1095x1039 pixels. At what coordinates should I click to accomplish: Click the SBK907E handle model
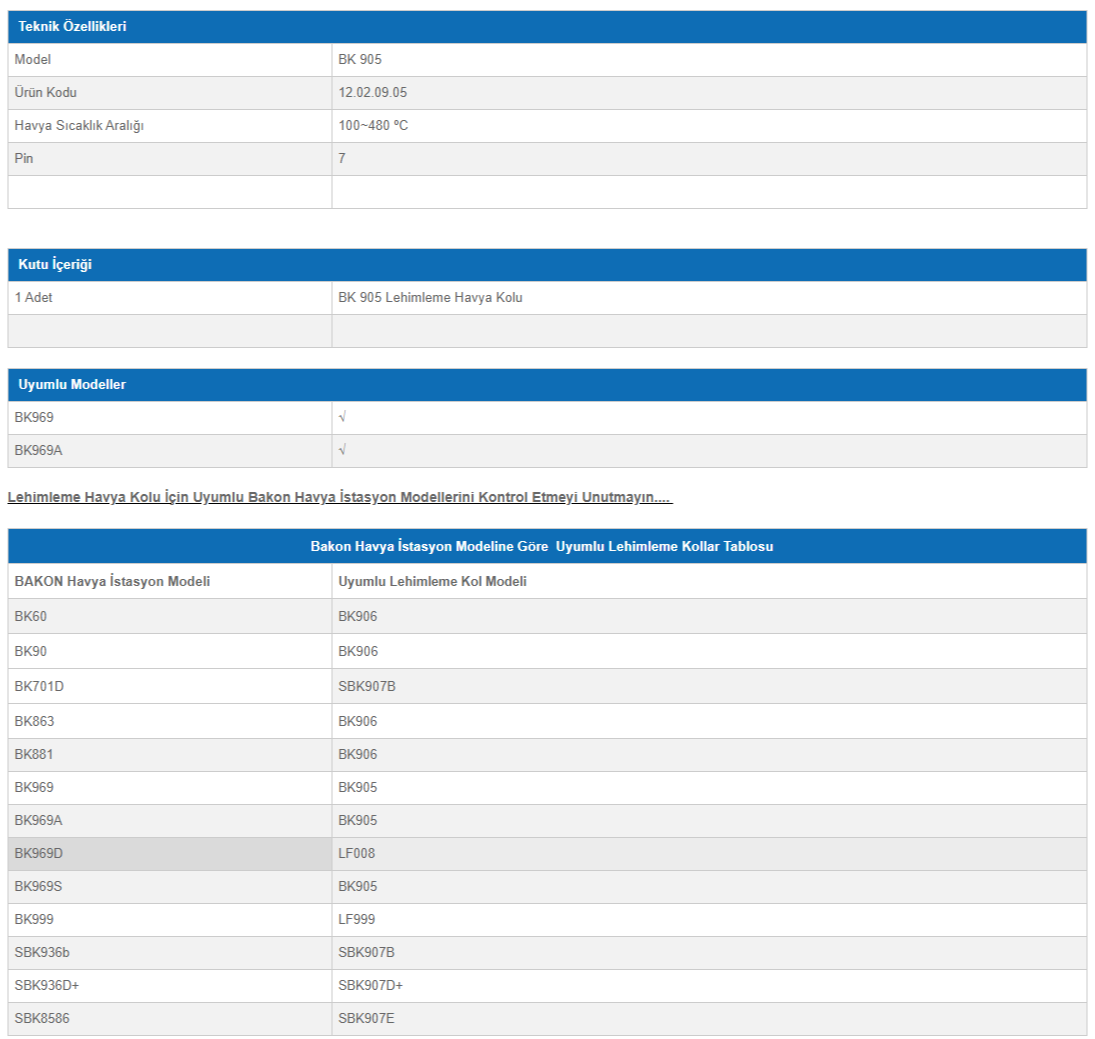(366, 1019)
